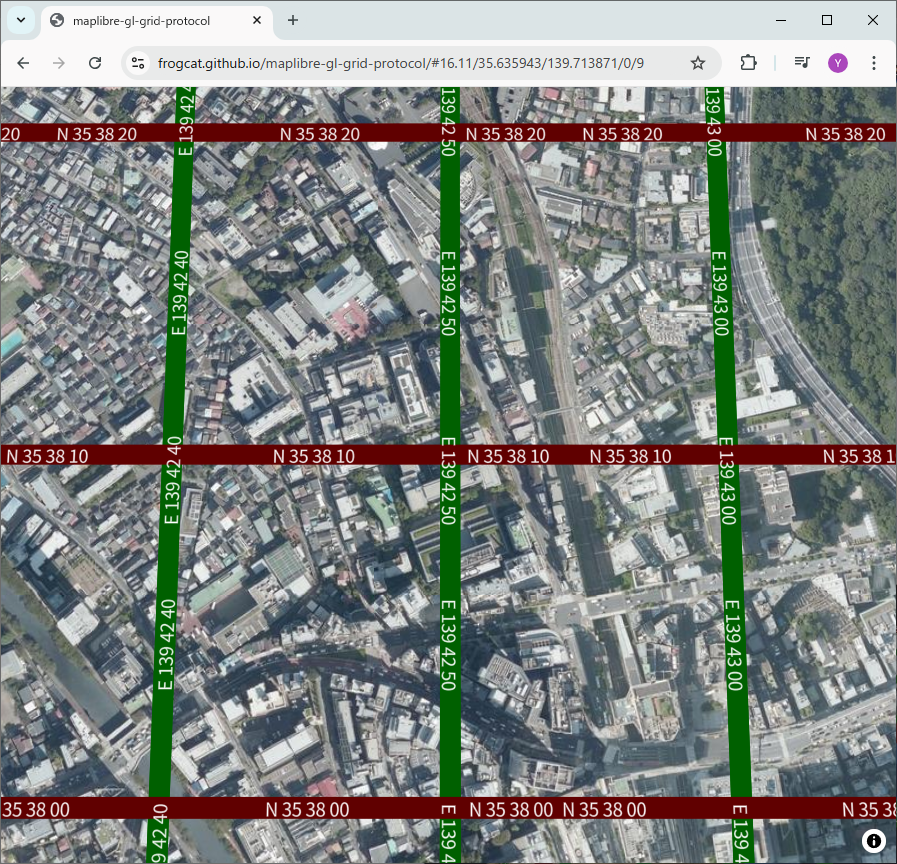
Task: Open the Y profile avatar
Action: [x=838, y=63]
